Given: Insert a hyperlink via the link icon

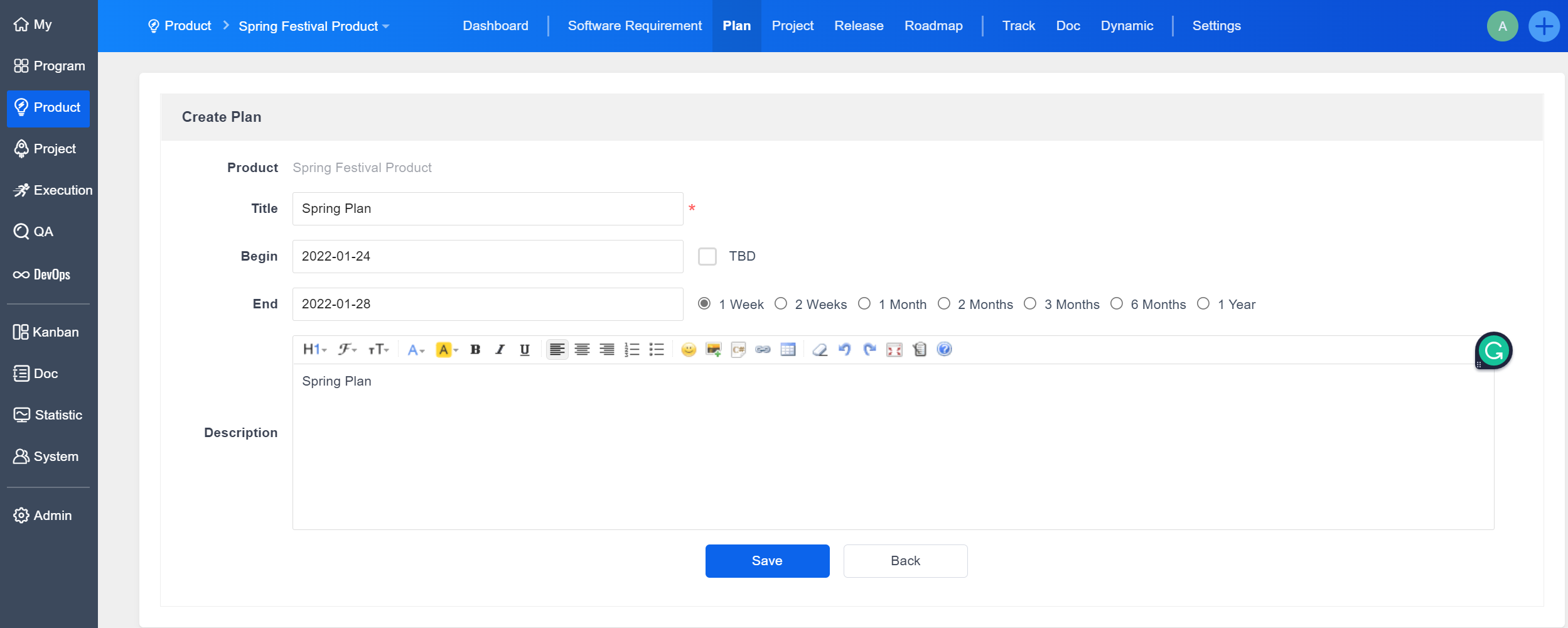Looking at the screenshot, I should [x=763, y=350].
